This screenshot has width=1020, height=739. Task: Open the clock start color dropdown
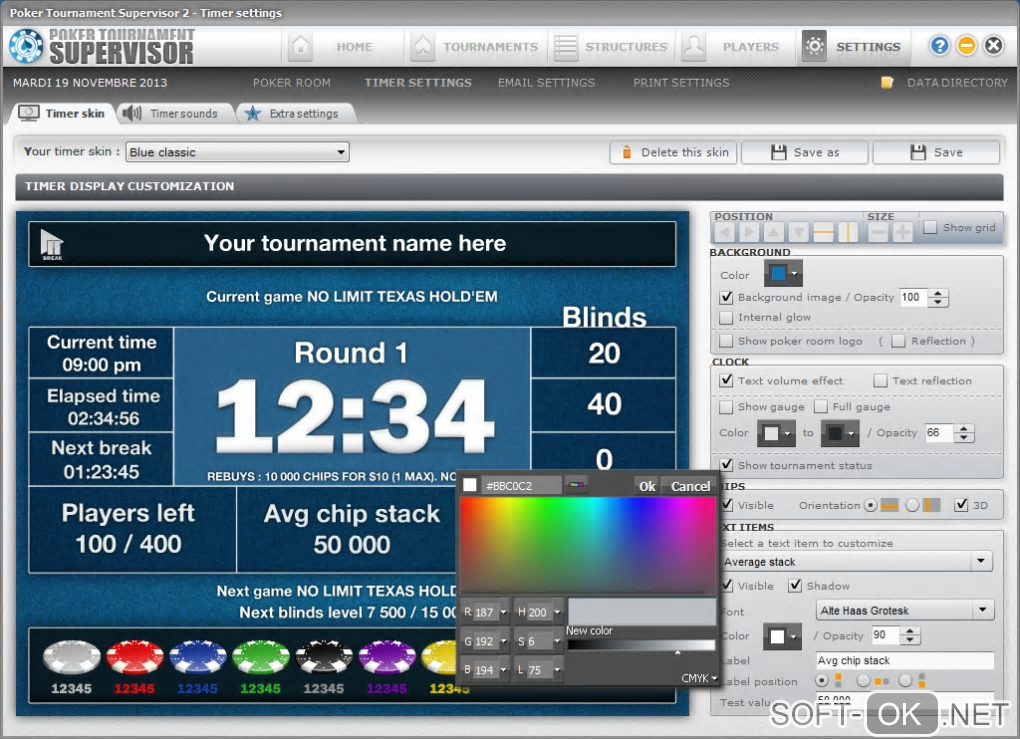pos(776,433)
